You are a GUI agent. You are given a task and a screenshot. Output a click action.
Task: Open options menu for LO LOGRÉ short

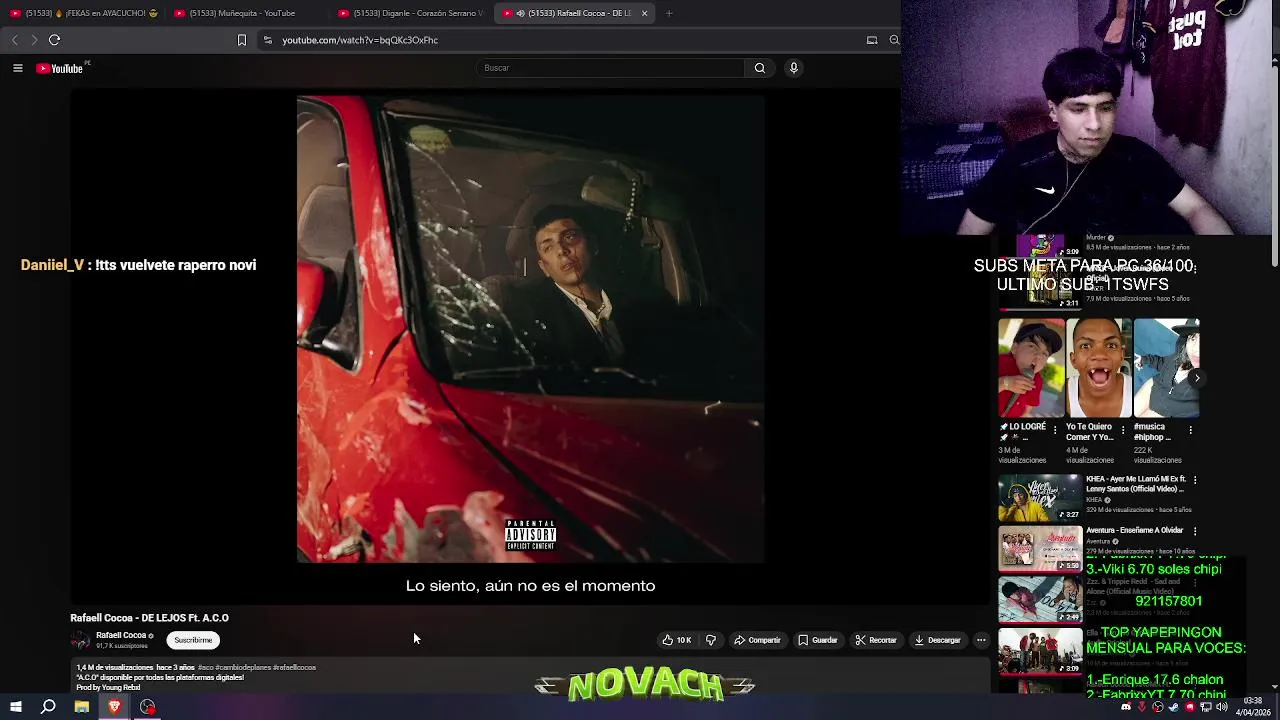pos(1055,430)
